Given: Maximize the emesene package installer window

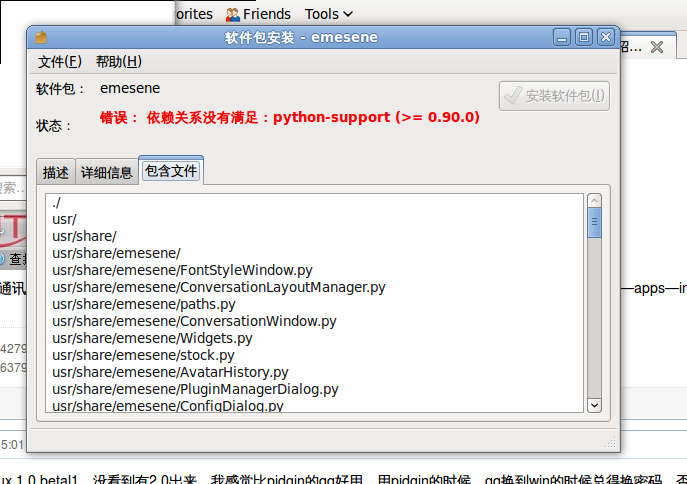Looking at the screenshot, I should pyautogui.click(x=584, y=38).
